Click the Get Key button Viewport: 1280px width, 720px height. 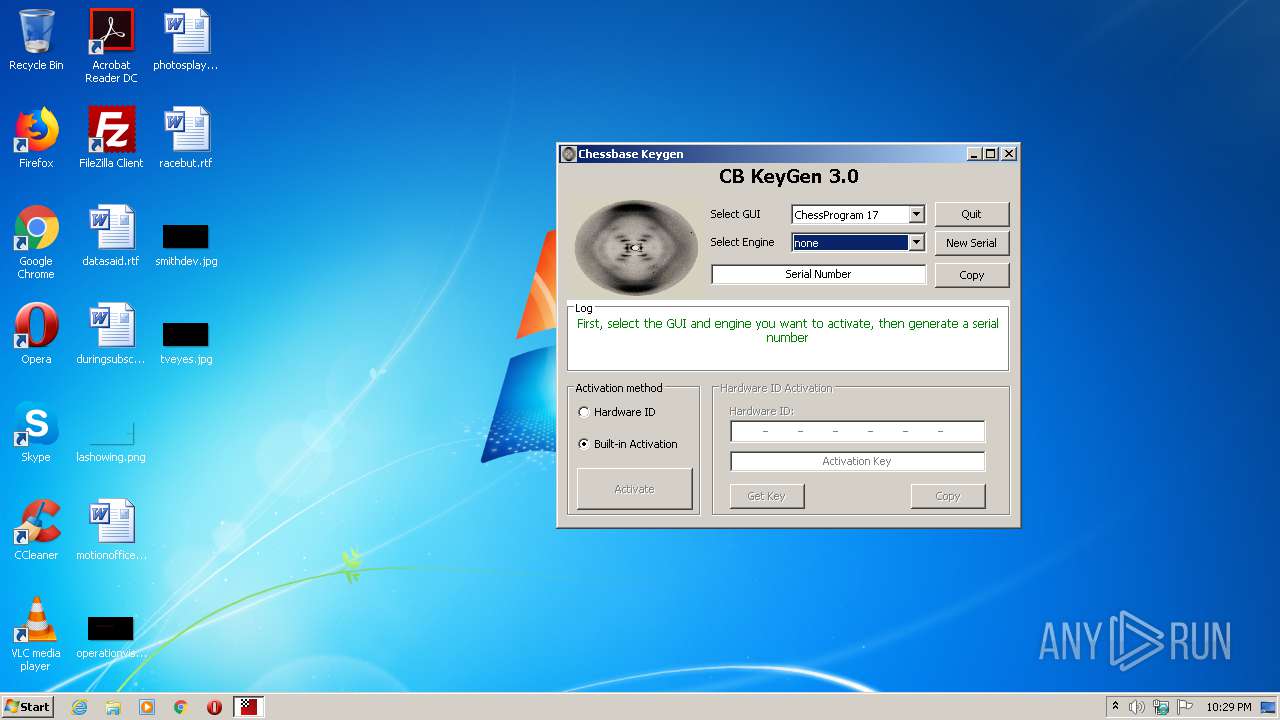tap(766, 496)
